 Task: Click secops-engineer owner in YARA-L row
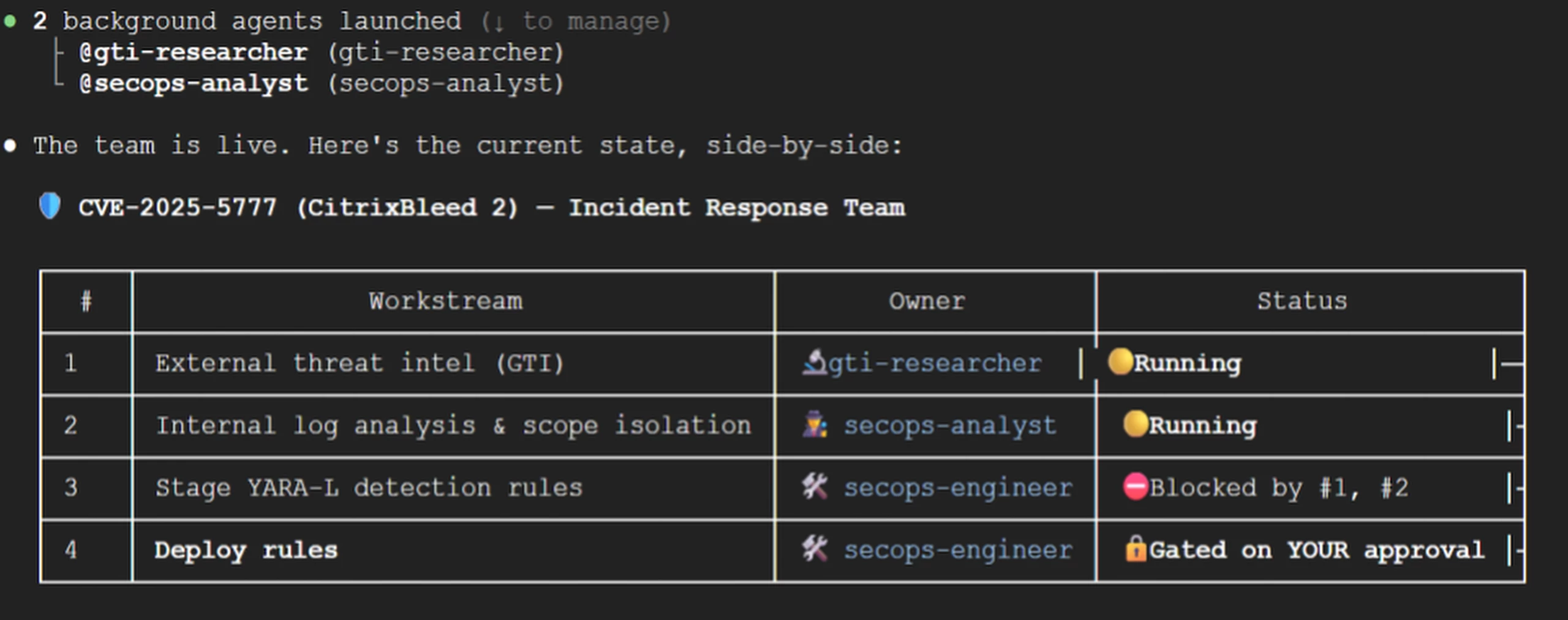coord(958,488)
